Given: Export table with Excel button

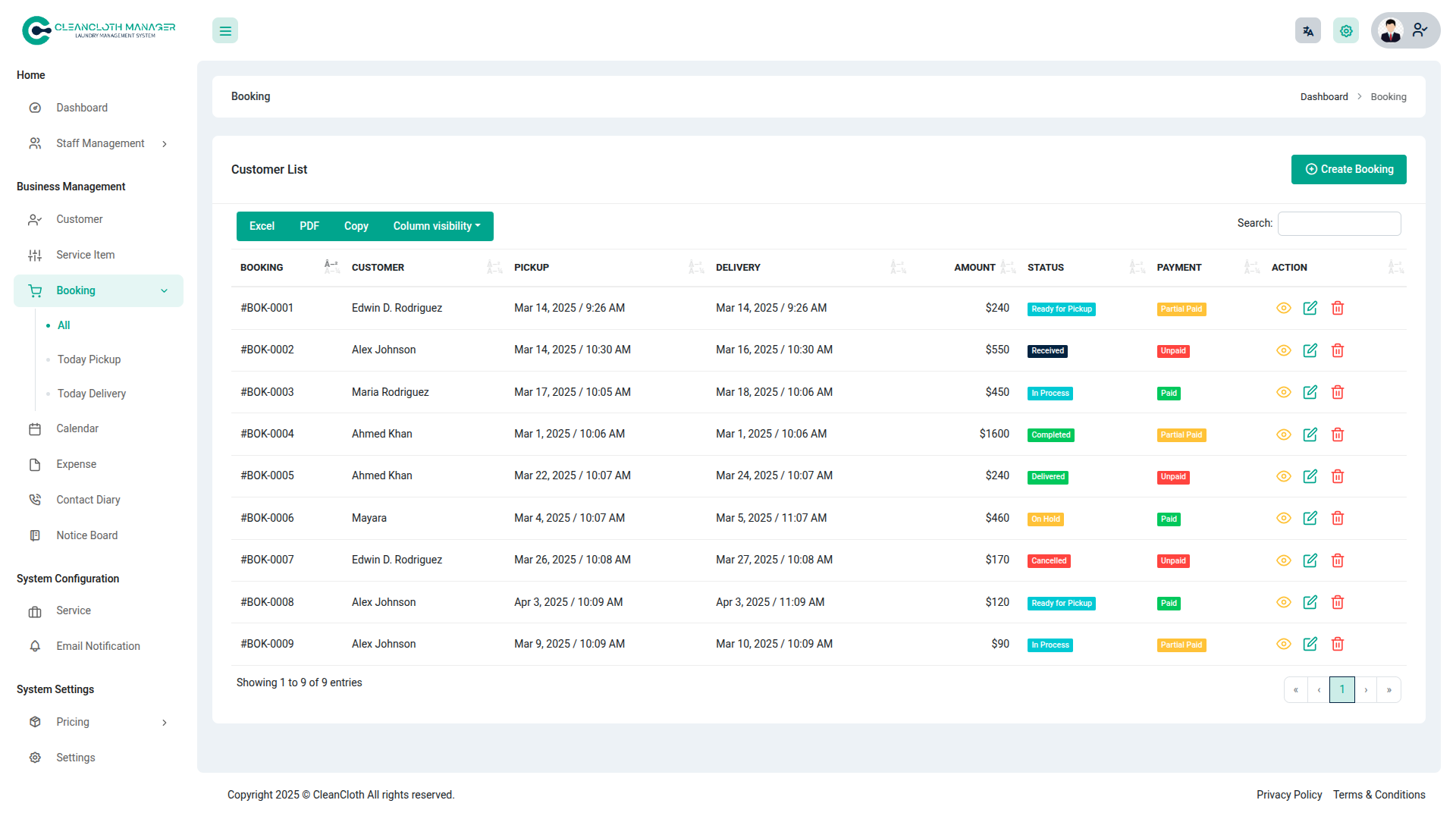Looking at the screenshot, I should click(262, 226).
